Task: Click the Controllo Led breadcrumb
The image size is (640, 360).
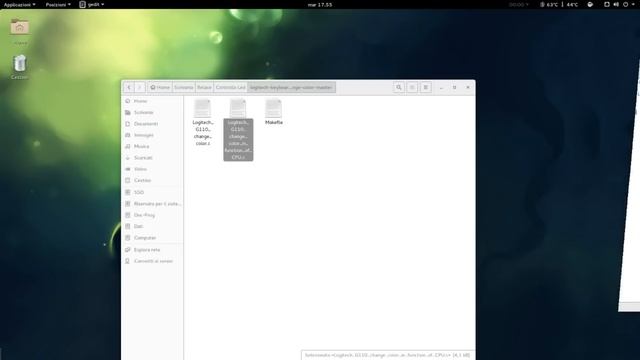Action: (231, 87)
